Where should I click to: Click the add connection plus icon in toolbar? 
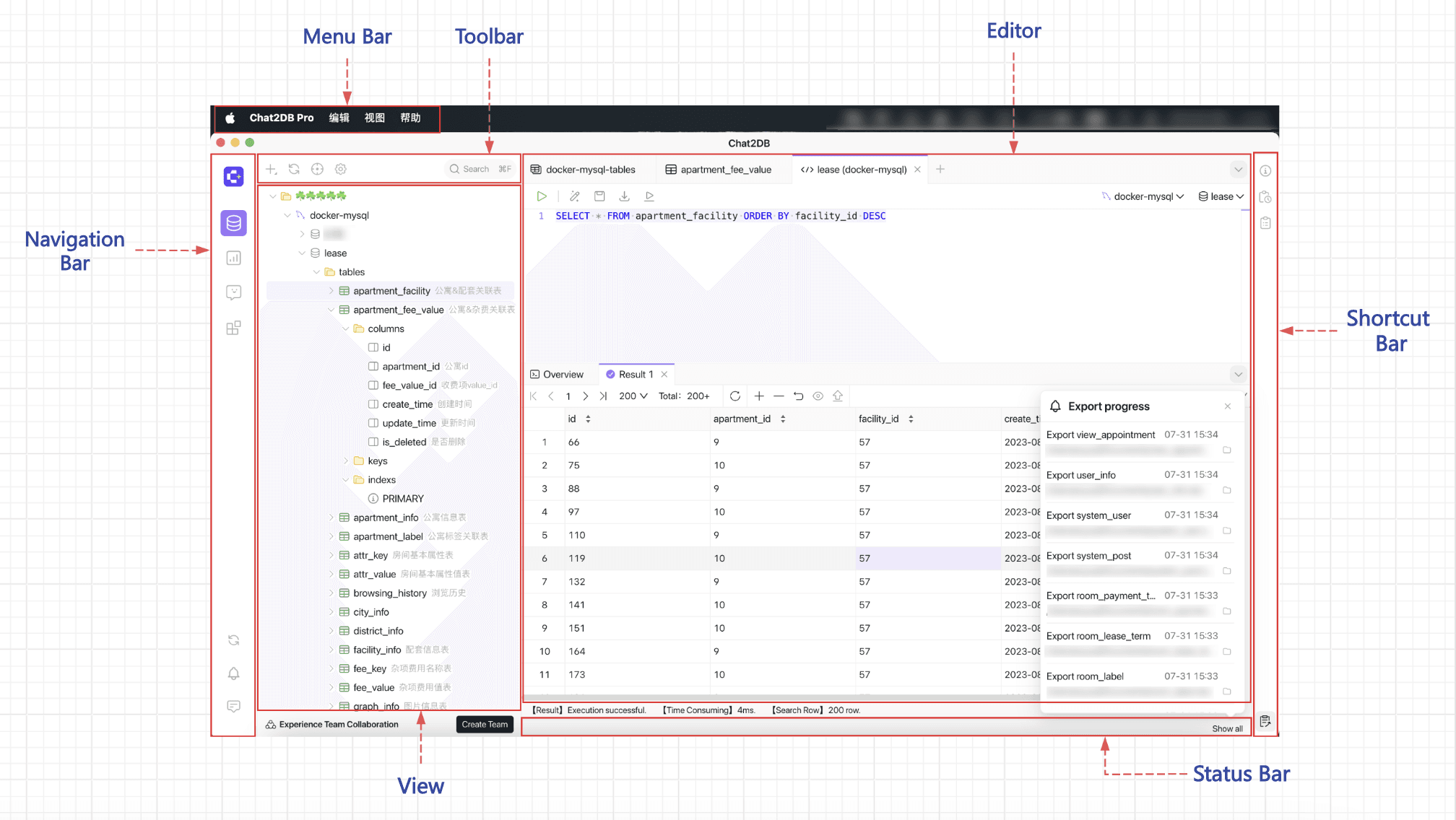click(x=271, y=169)
